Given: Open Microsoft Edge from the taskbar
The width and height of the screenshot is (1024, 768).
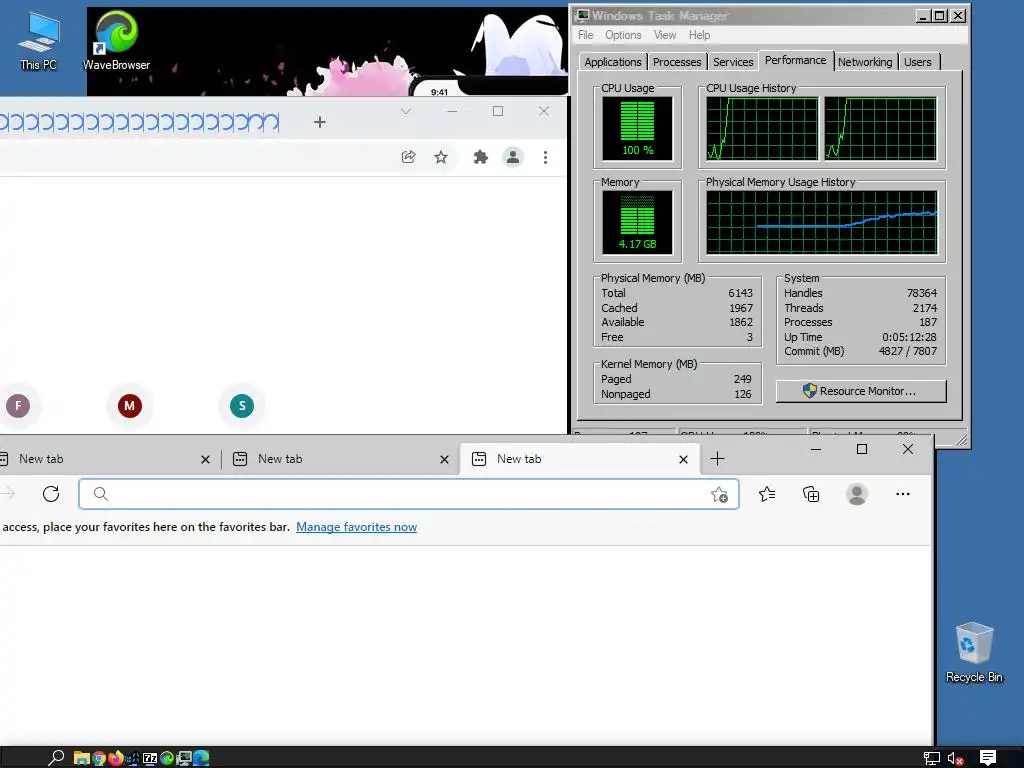Looking at the screenshot, I should tap(200, 758).
